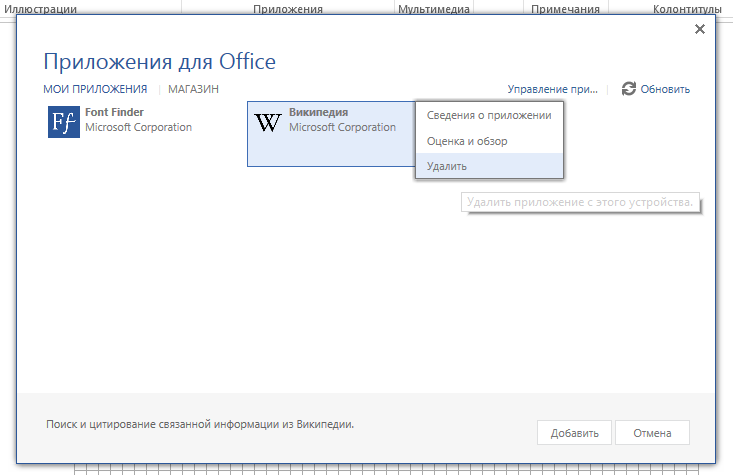Viewport: 733px width, 475px height.
Task: Open the Управление при... link
Action: [x=553, y=89]
